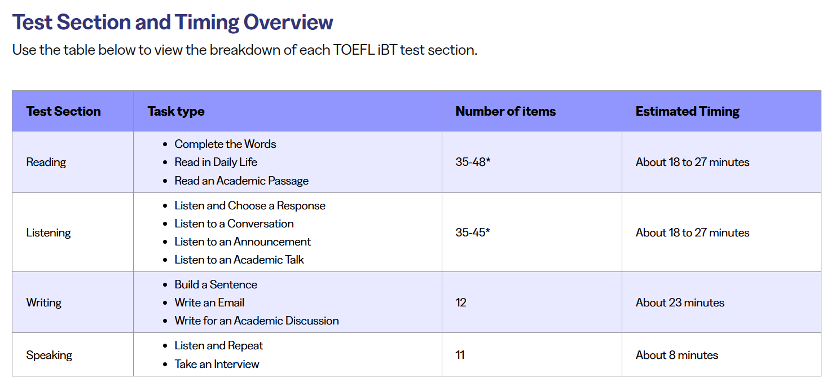Select Listen to an Academic Talk
Screen dimensions: 832x386
(239, 260)
